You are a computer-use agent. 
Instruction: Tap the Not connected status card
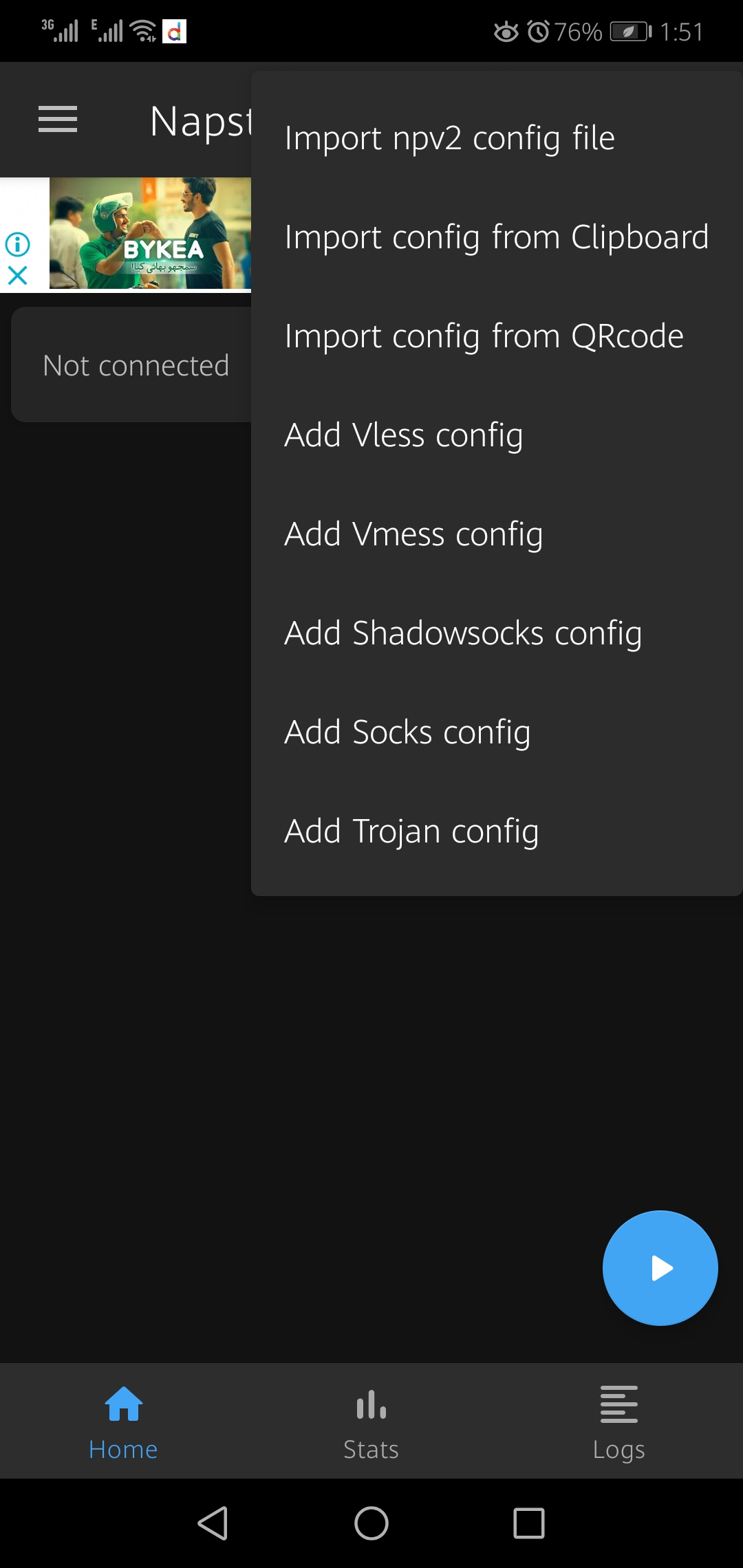(x=131, y=365)
